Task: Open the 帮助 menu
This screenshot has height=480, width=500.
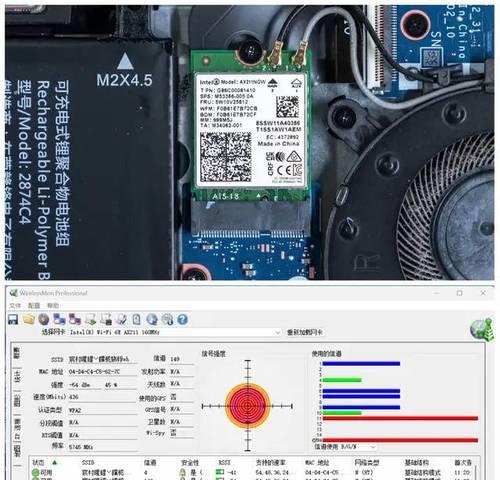Action: click(53, 305)
